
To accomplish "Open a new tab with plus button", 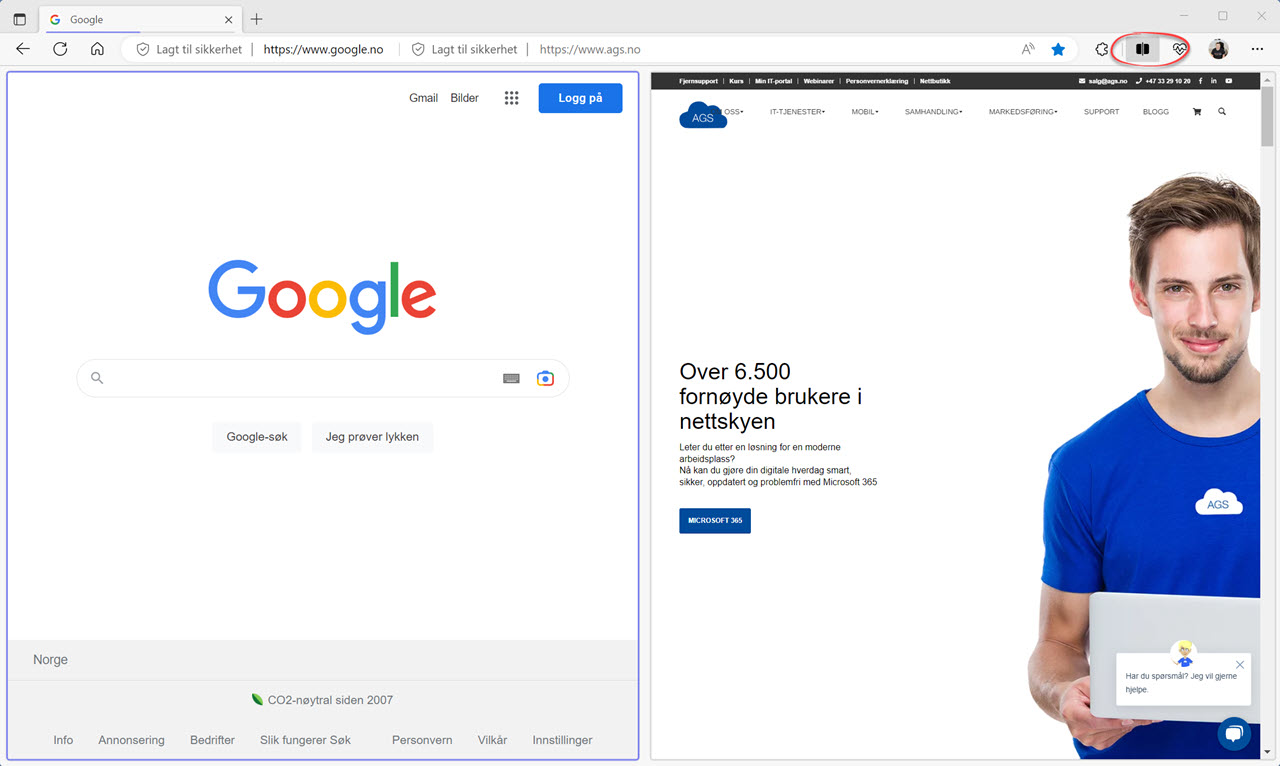I will [257, 19].
